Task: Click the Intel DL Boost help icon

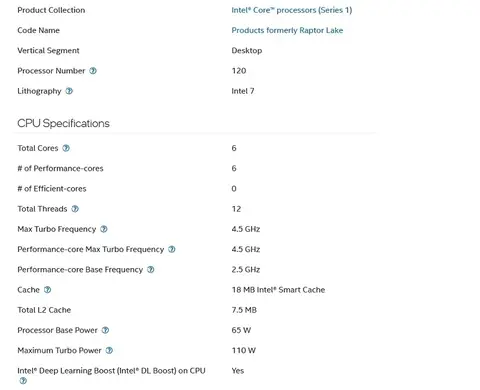Action: point(23,381)
